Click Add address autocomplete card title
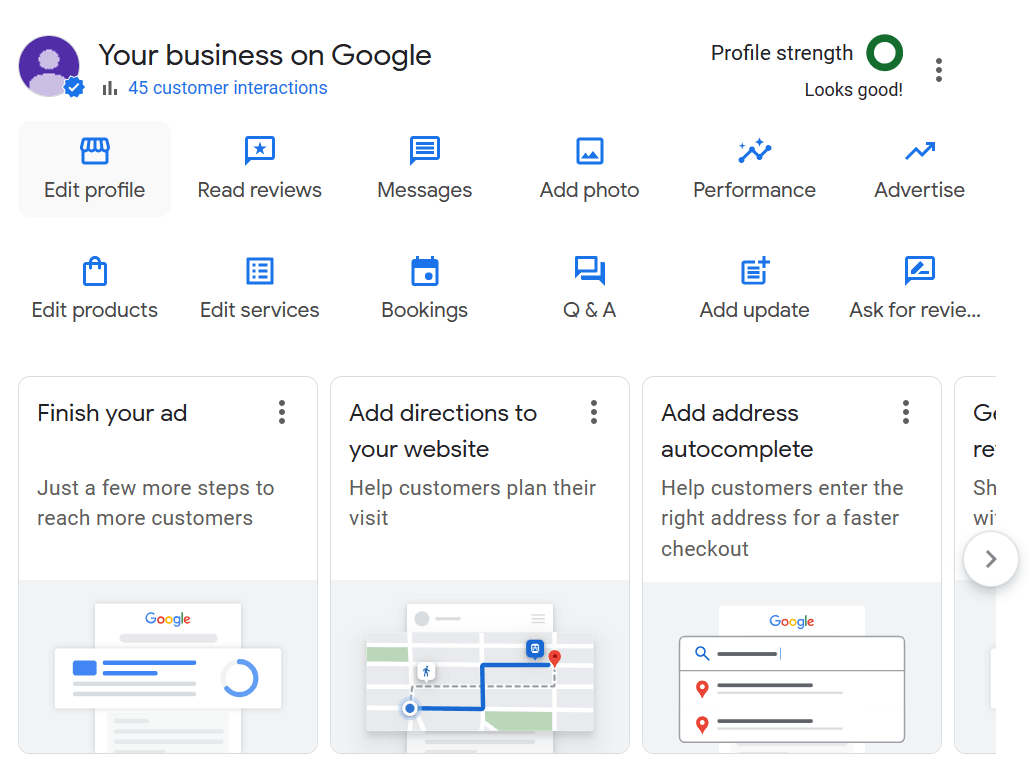 click(737, 431)
